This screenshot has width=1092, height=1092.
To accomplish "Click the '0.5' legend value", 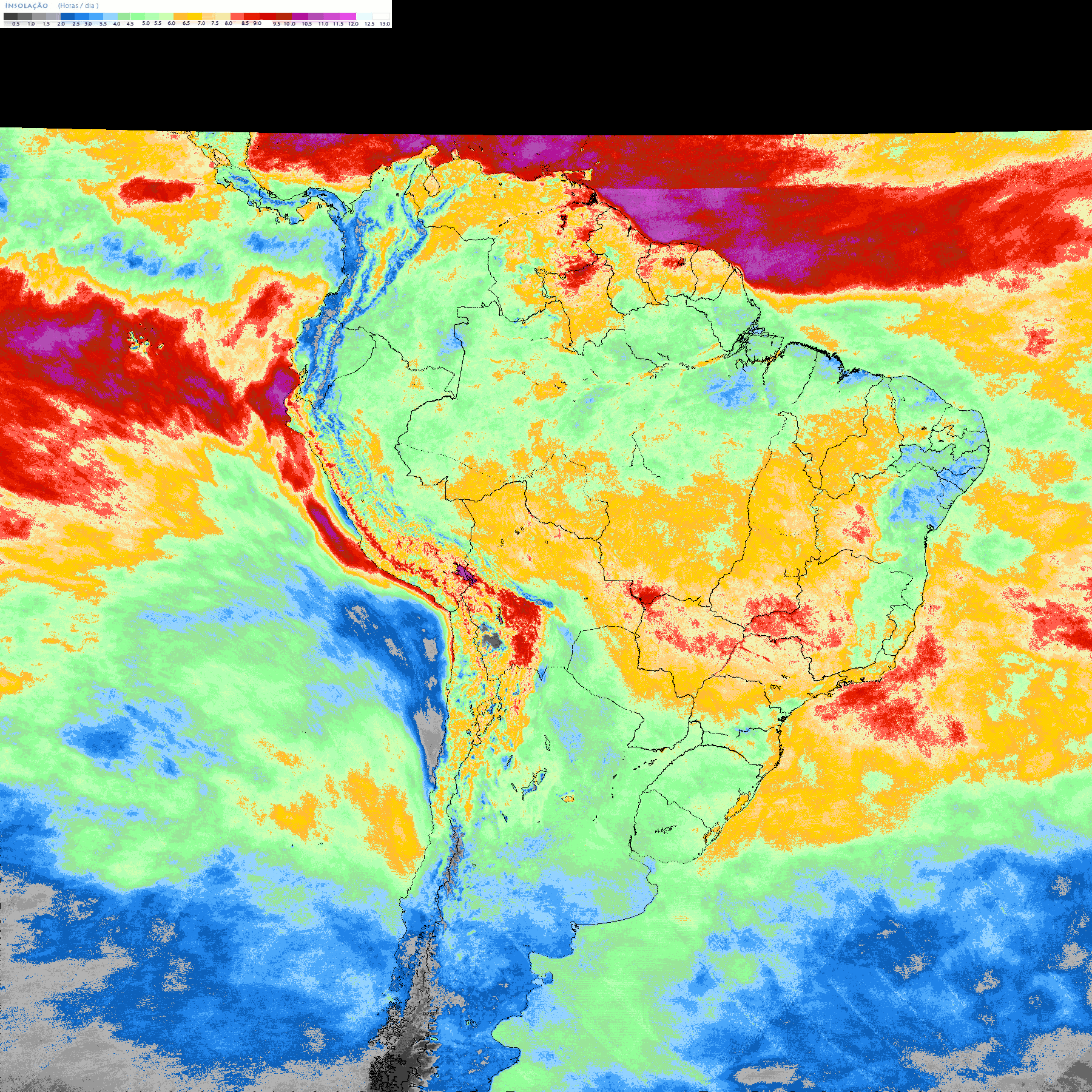I will [x=16, y=24].
